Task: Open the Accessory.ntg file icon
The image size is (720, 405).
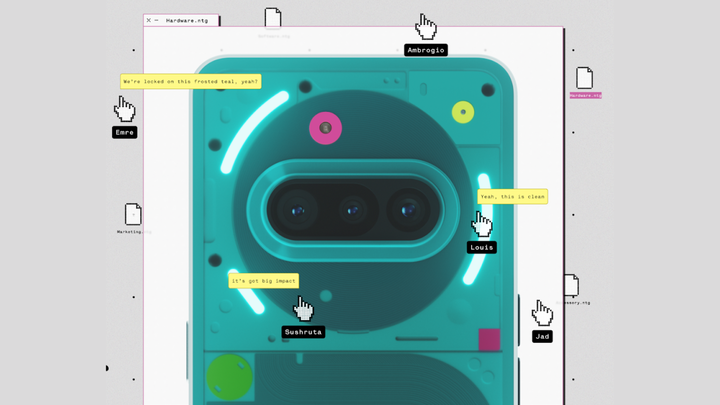Action: click(571, 286)
